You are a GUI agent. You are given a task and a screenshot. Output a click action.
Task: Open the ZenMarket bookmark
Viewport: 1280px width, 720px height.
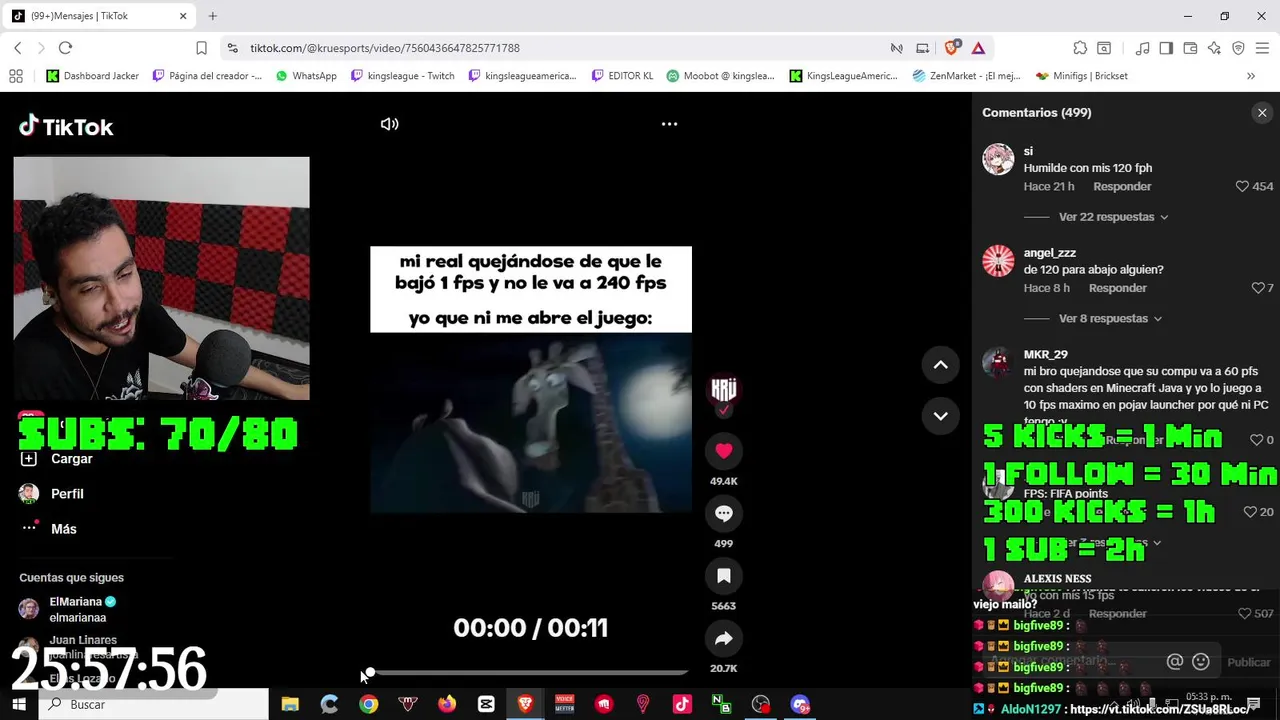tap(966, 76)
